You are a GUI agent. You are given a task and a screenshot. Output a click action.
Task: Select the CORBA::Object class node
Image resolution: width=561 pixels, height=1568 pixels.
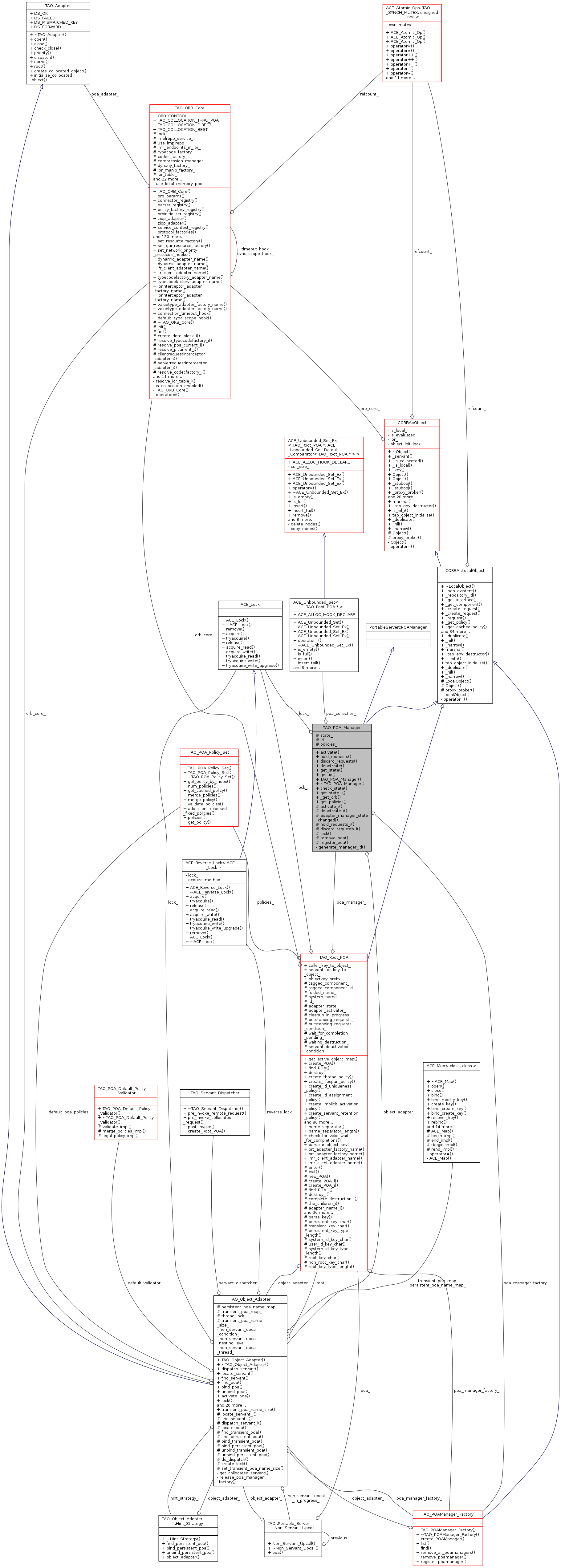412,423
